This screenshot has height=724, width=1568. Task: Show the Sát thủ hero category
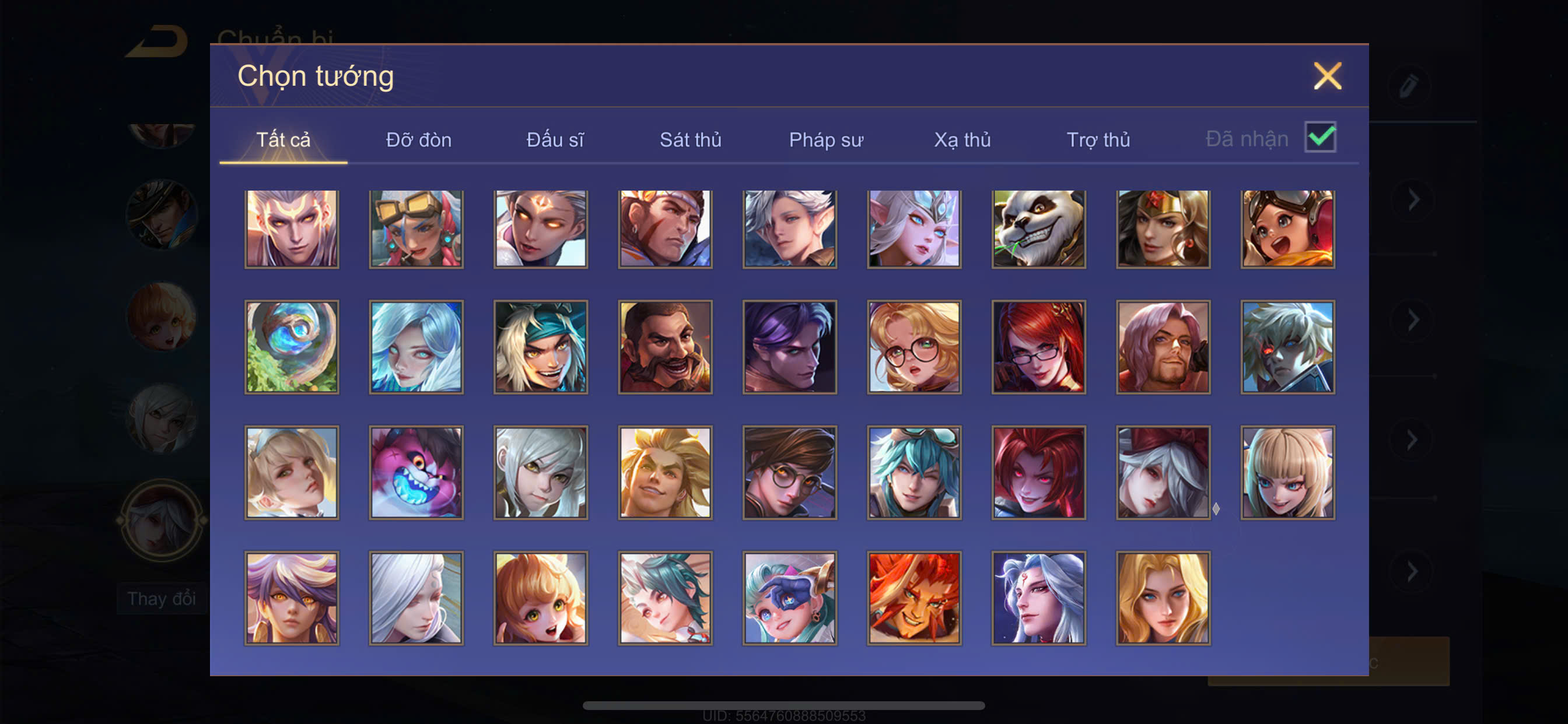click(690, 140)
